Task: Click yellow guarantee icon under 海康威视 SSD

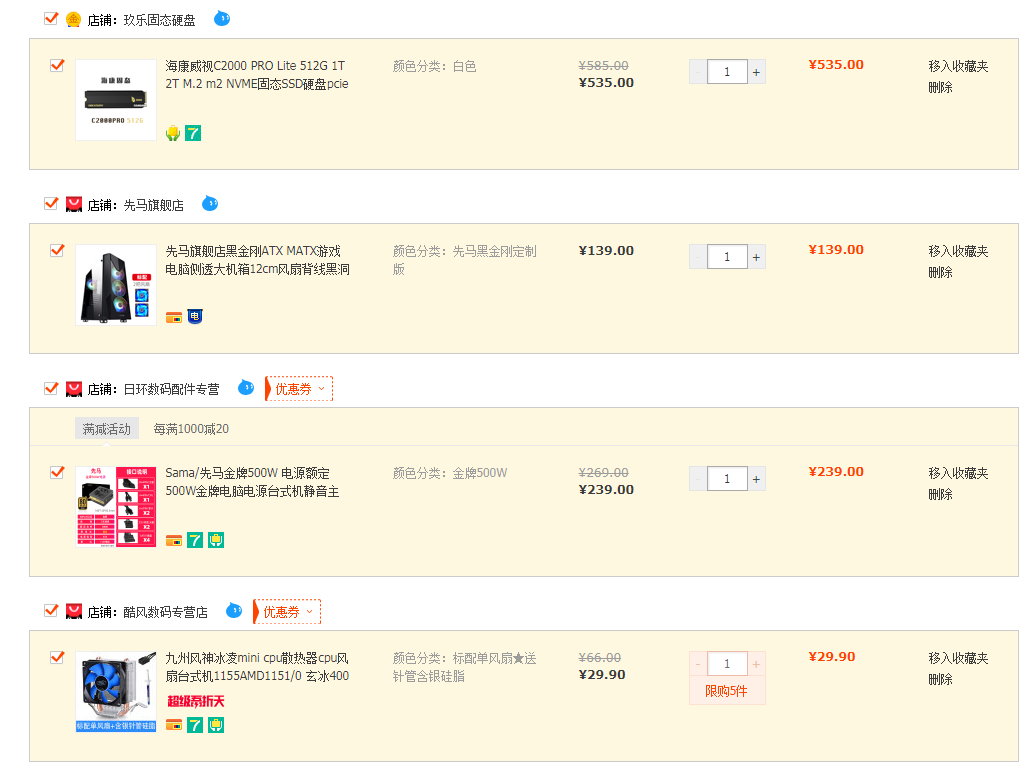Action: 173,133
